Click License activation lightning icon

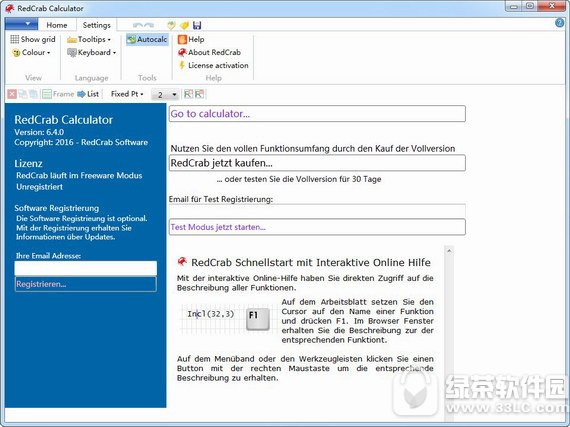point(182,65)
